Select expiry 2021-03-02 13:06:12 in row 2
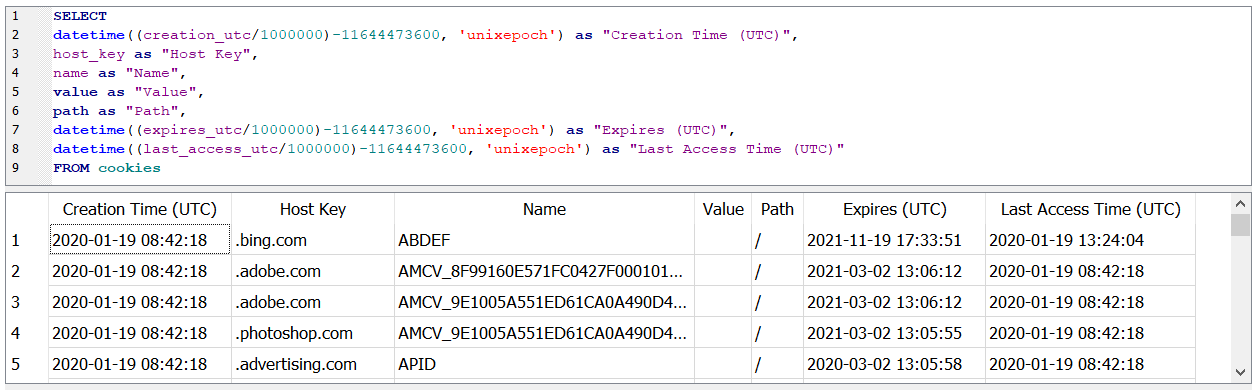 pos(894,271)
